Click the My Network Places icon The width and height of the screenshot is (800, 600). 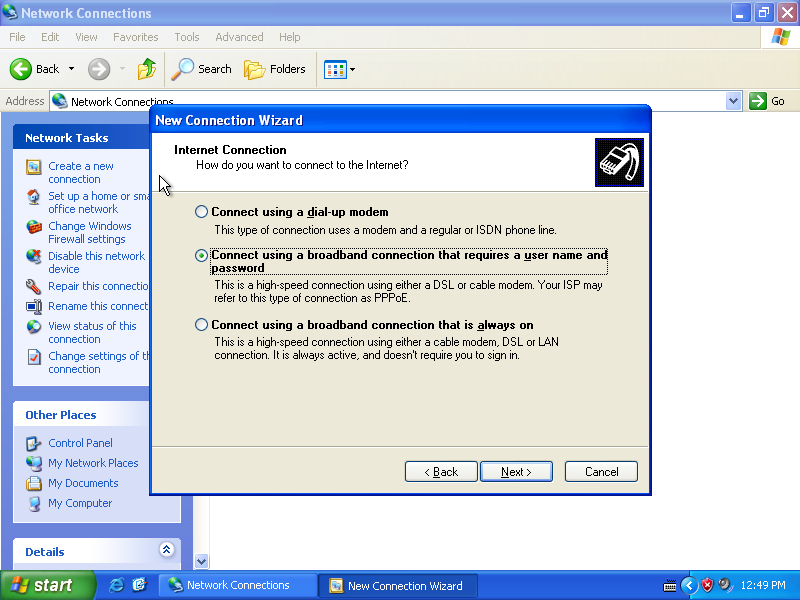tap(34, 463)
